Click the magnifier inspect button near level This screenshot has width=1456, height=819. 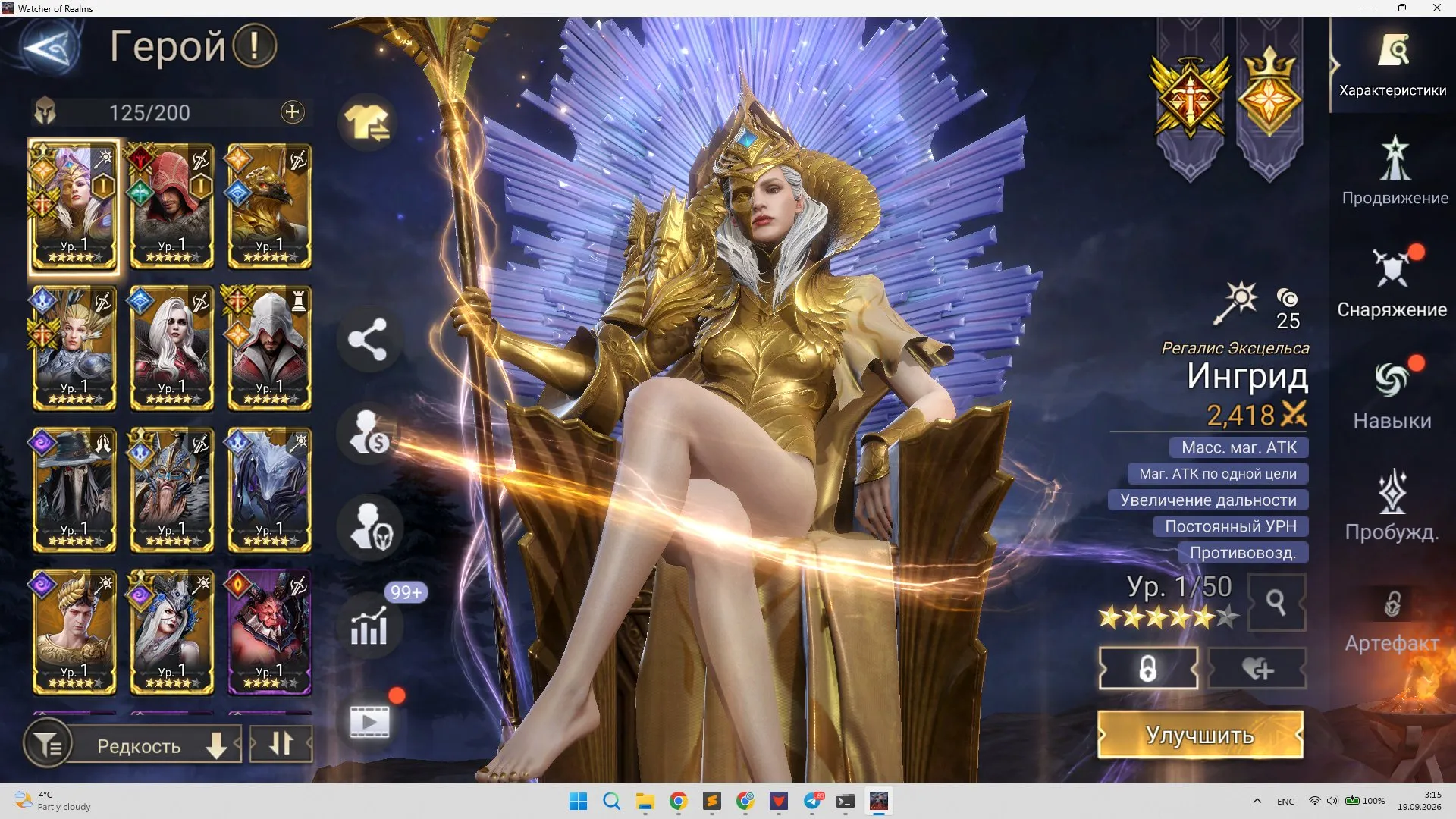(x=1276, y=603)
